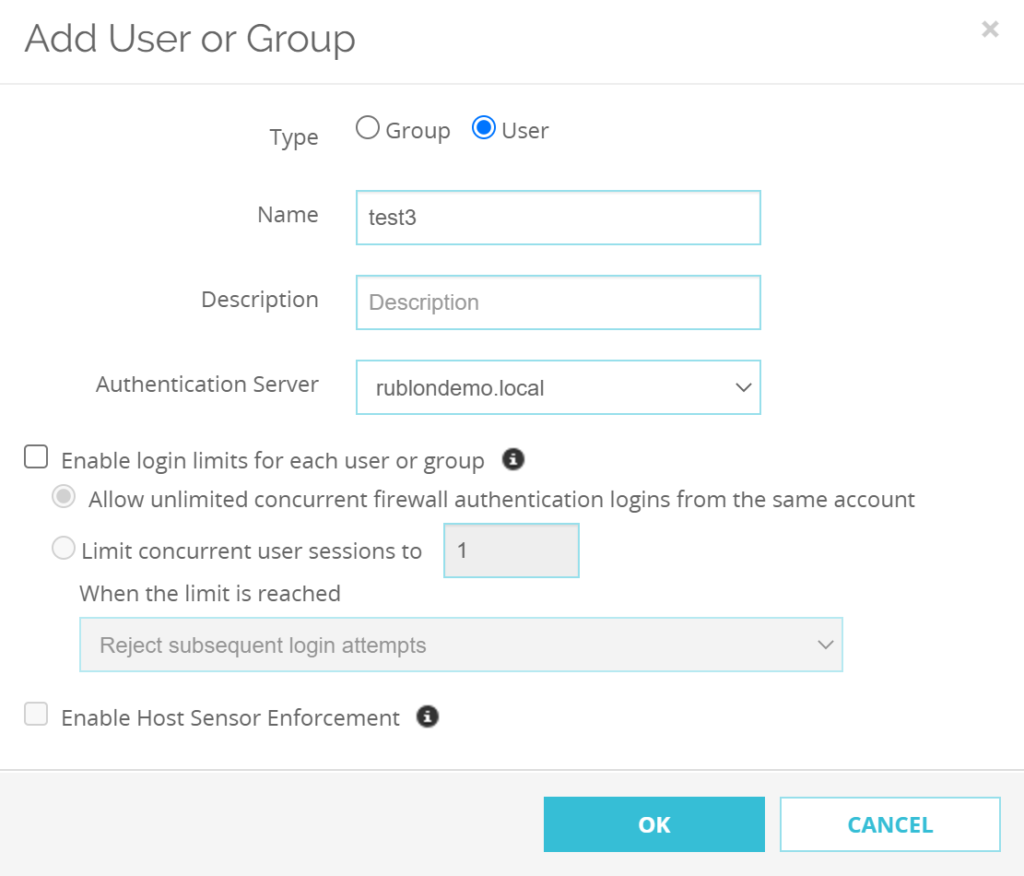The image size is (1024, 876).
Task: Open the Authentication Server dropdown
Action: click(558, 387)
